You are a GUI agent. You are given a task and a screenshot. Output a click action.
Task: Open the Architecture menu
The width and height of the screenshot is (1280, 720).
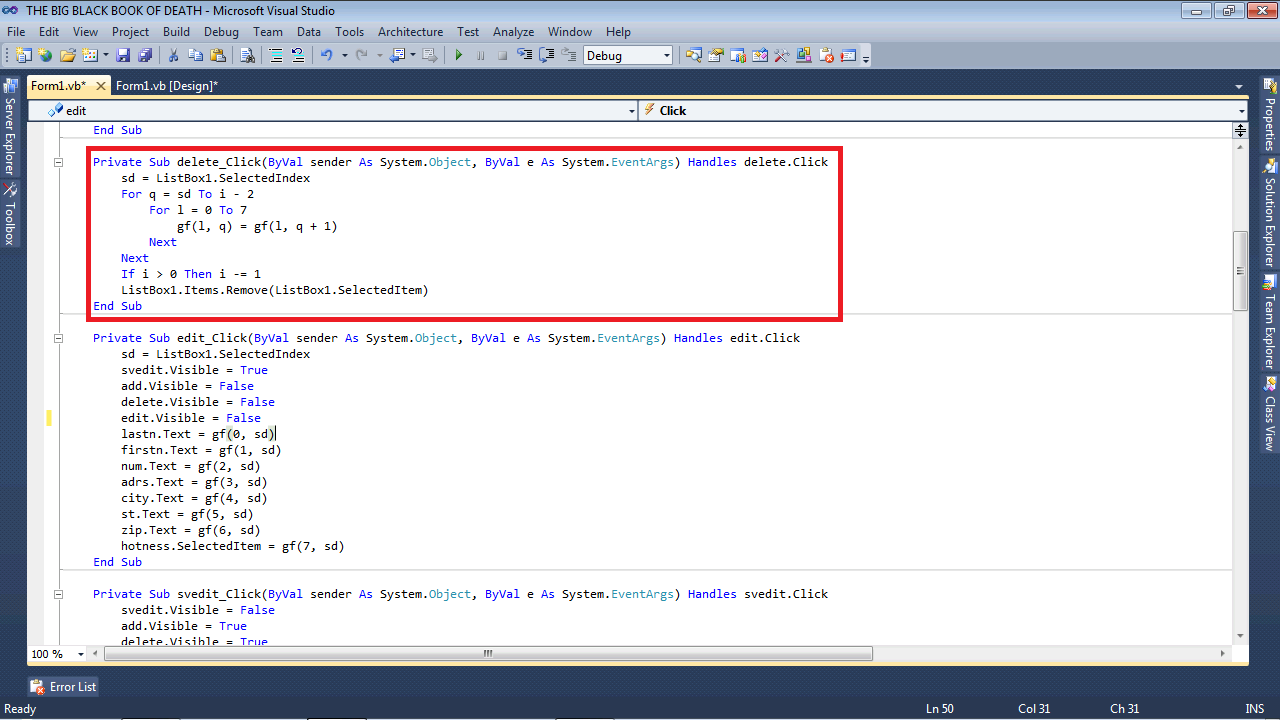[x=410, y=32]
